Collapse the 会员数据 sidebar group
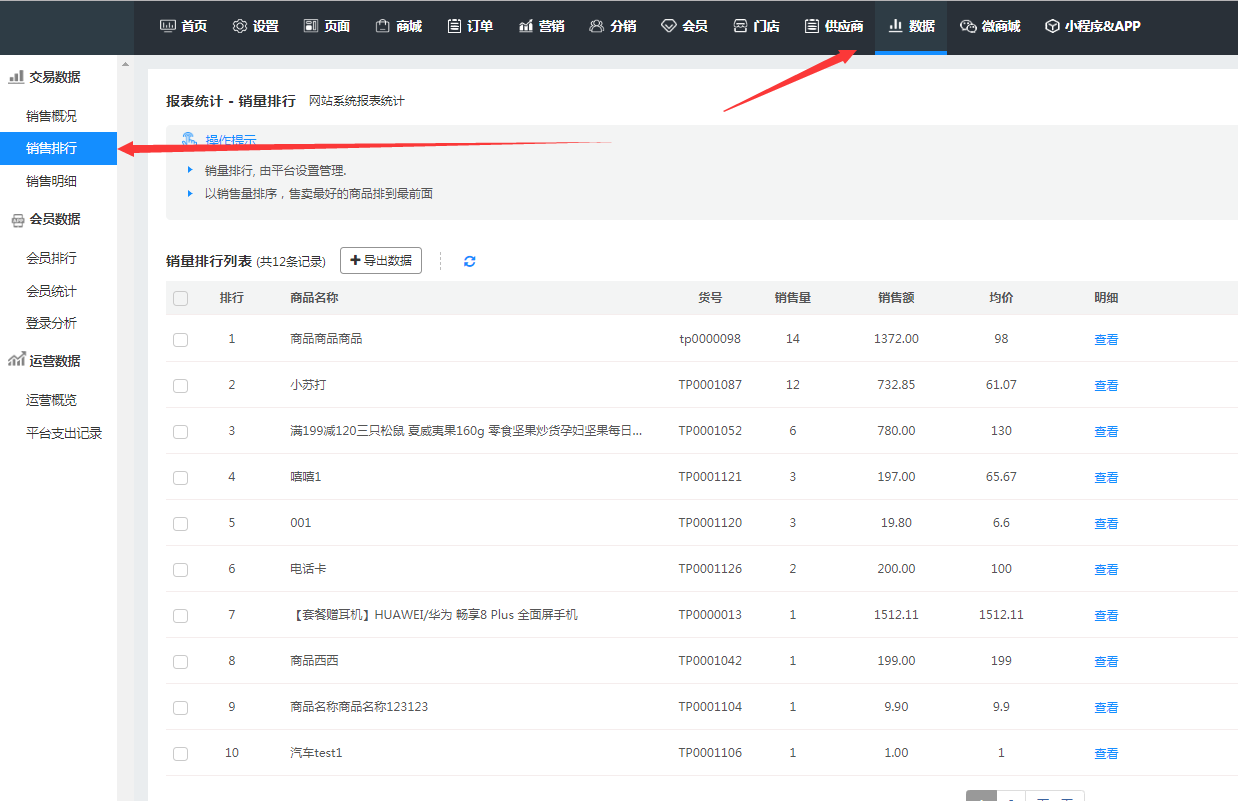1238x801 pixels. (x=45, y=219)
